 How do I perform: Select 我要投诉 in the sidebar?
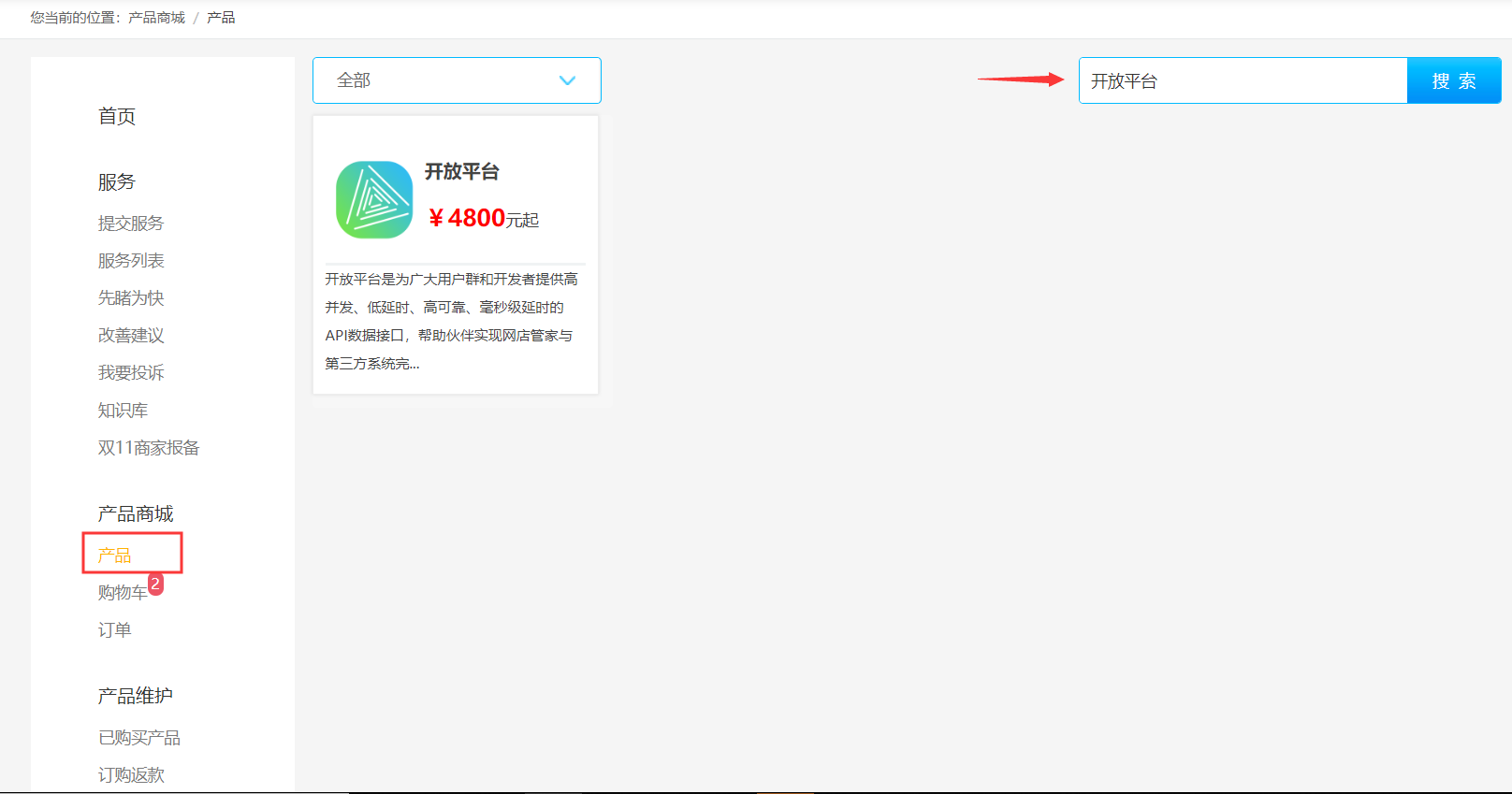(x=131, y=373)
